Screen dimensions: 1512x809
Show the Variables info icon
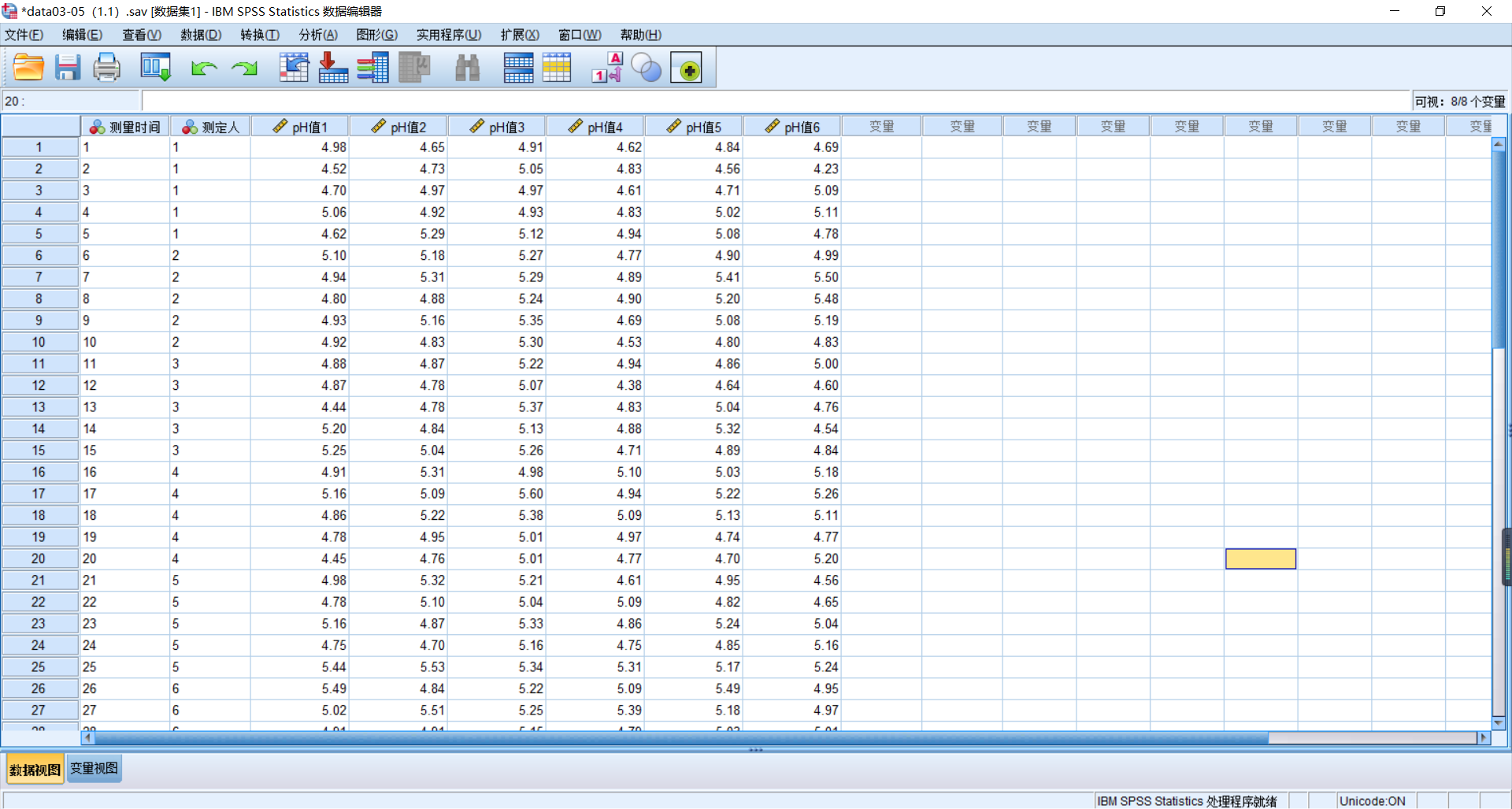pos(373,68)
